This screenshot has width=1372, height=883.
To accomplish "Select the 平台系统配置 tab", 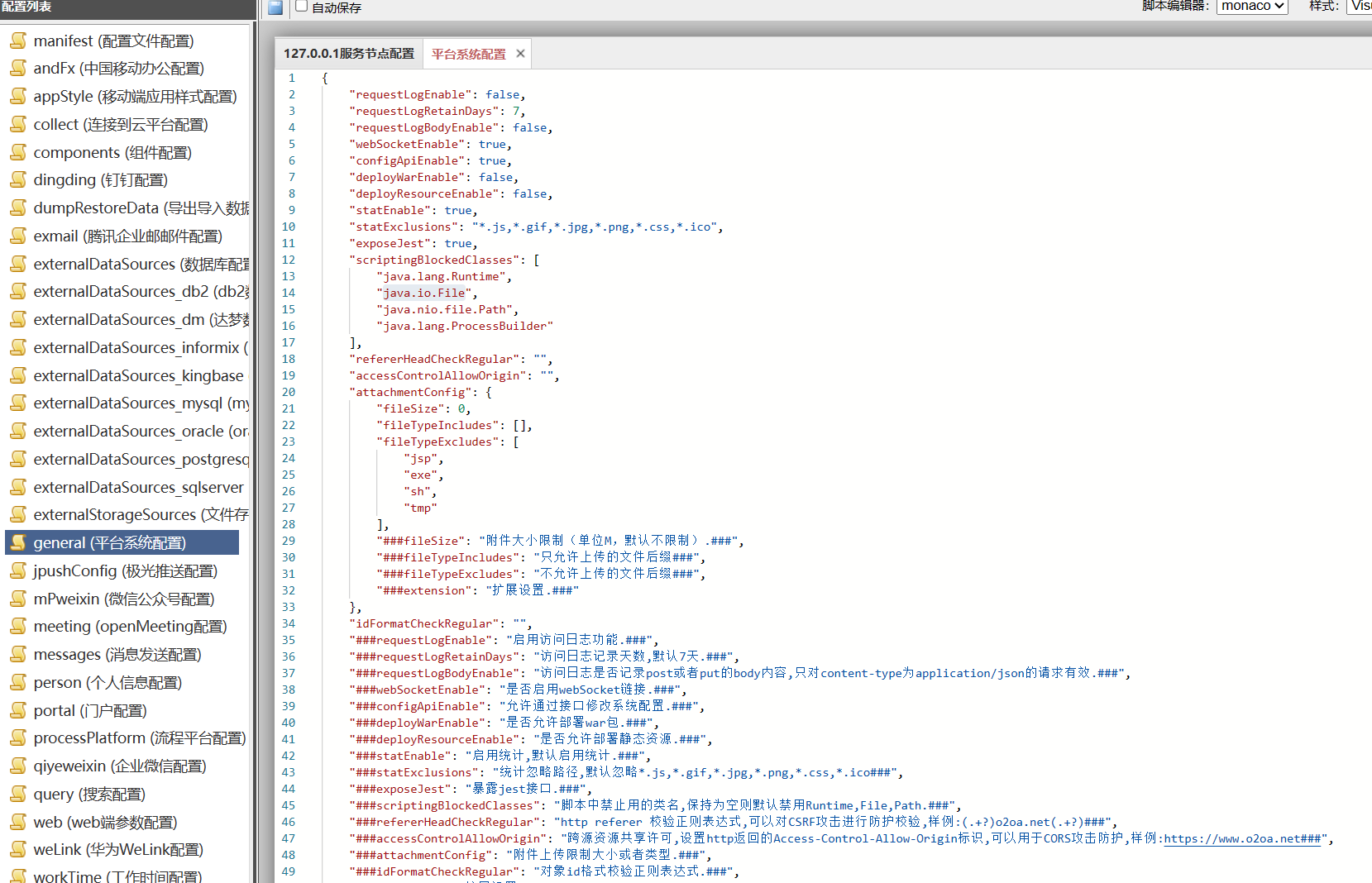I will coord(468,54).
